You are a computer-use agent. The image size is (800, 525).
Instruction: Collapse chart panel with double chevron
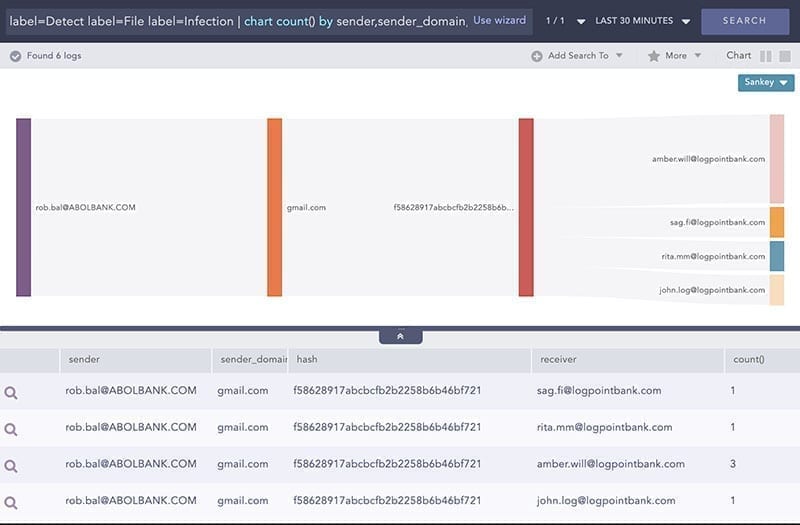(401, 337)
